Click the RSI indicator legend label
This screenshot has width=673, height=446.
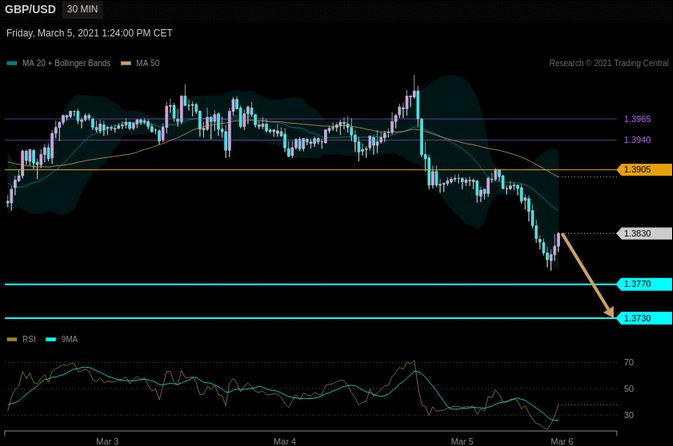[x=29, y=339]
